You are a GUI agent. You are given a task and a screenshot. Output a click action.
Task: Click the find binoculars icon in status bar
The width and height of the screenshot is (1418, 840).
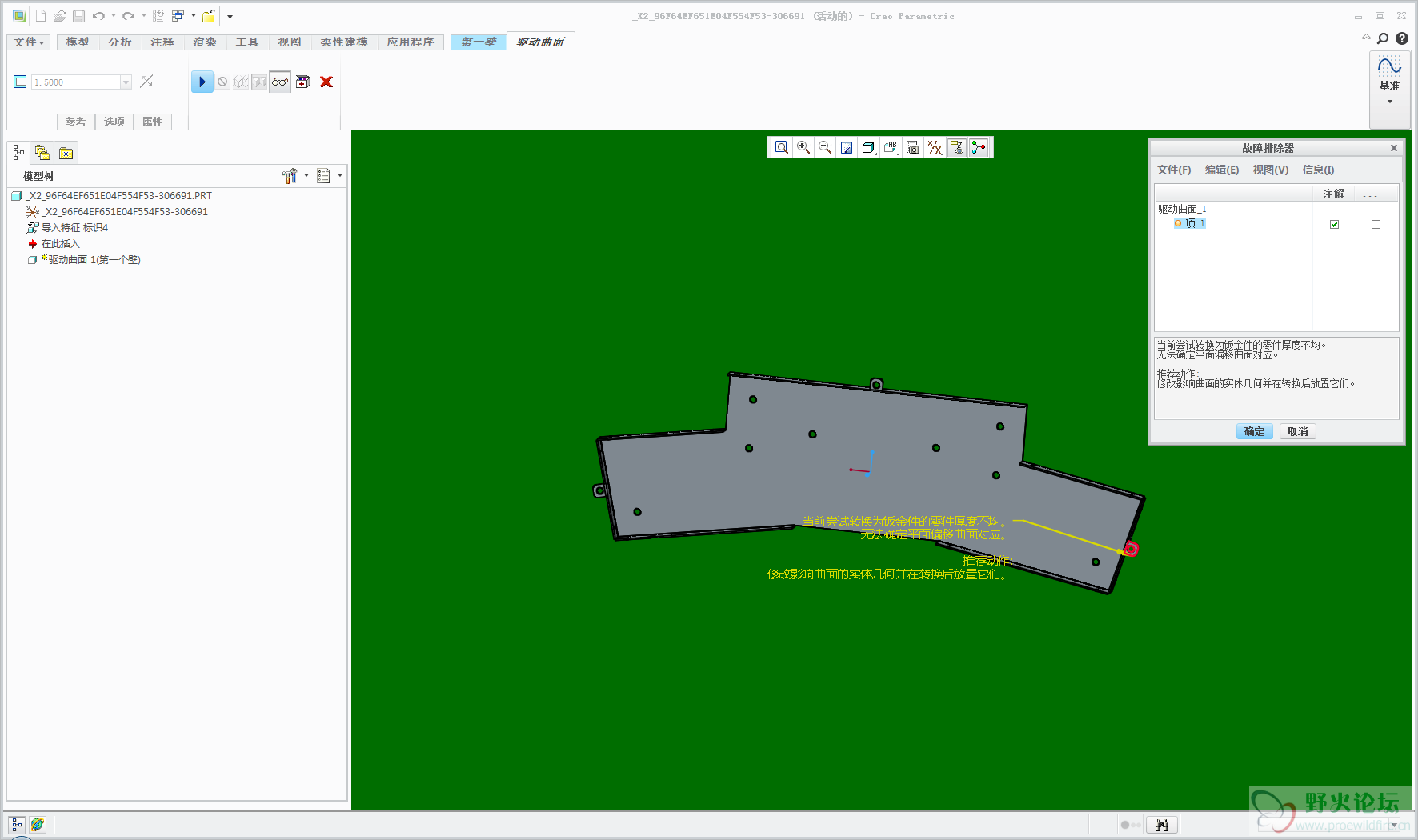pos(1162,825)
